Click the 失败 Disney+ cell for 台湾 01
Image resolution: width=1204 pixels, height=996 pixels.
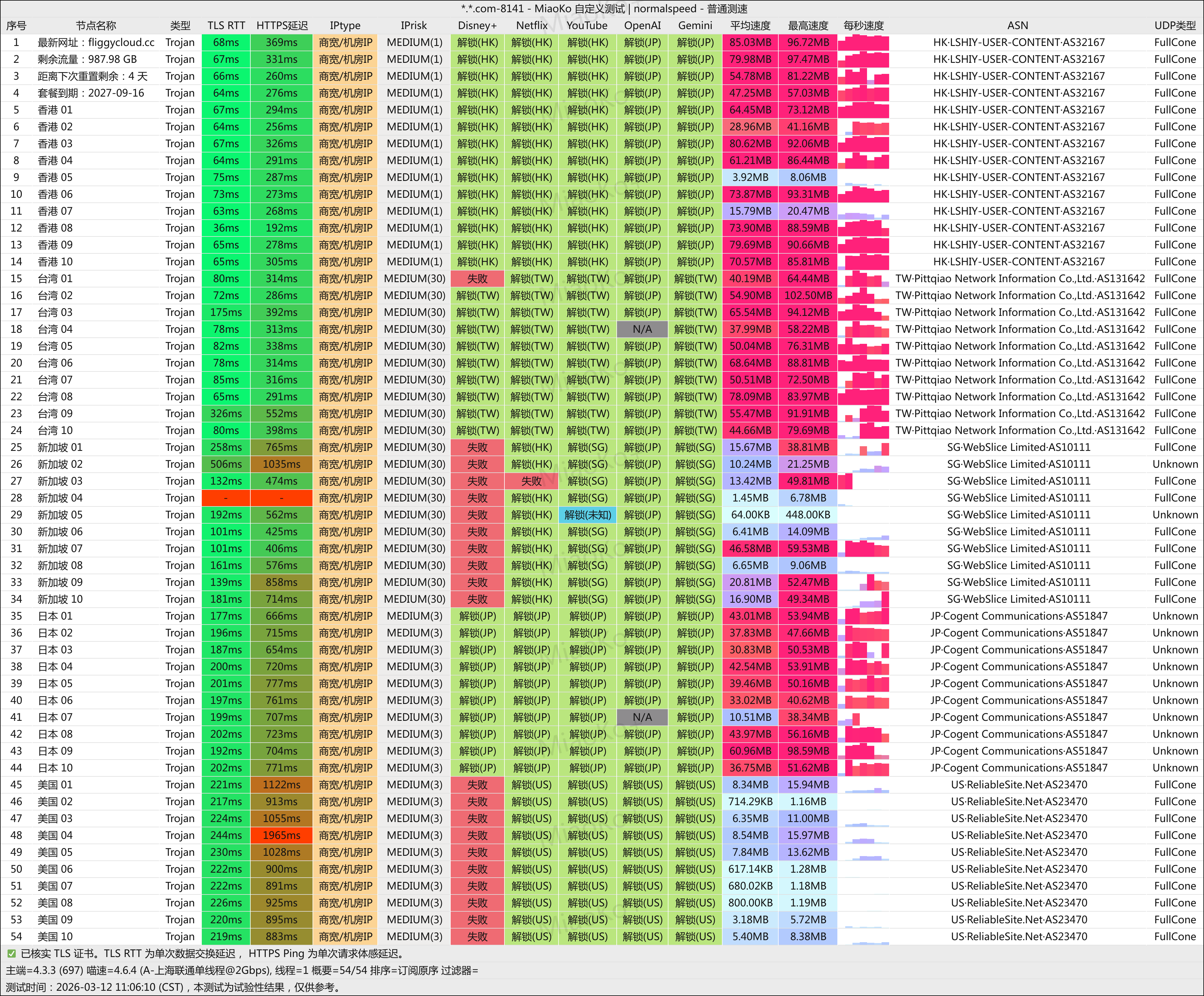(x=477, y=279)
